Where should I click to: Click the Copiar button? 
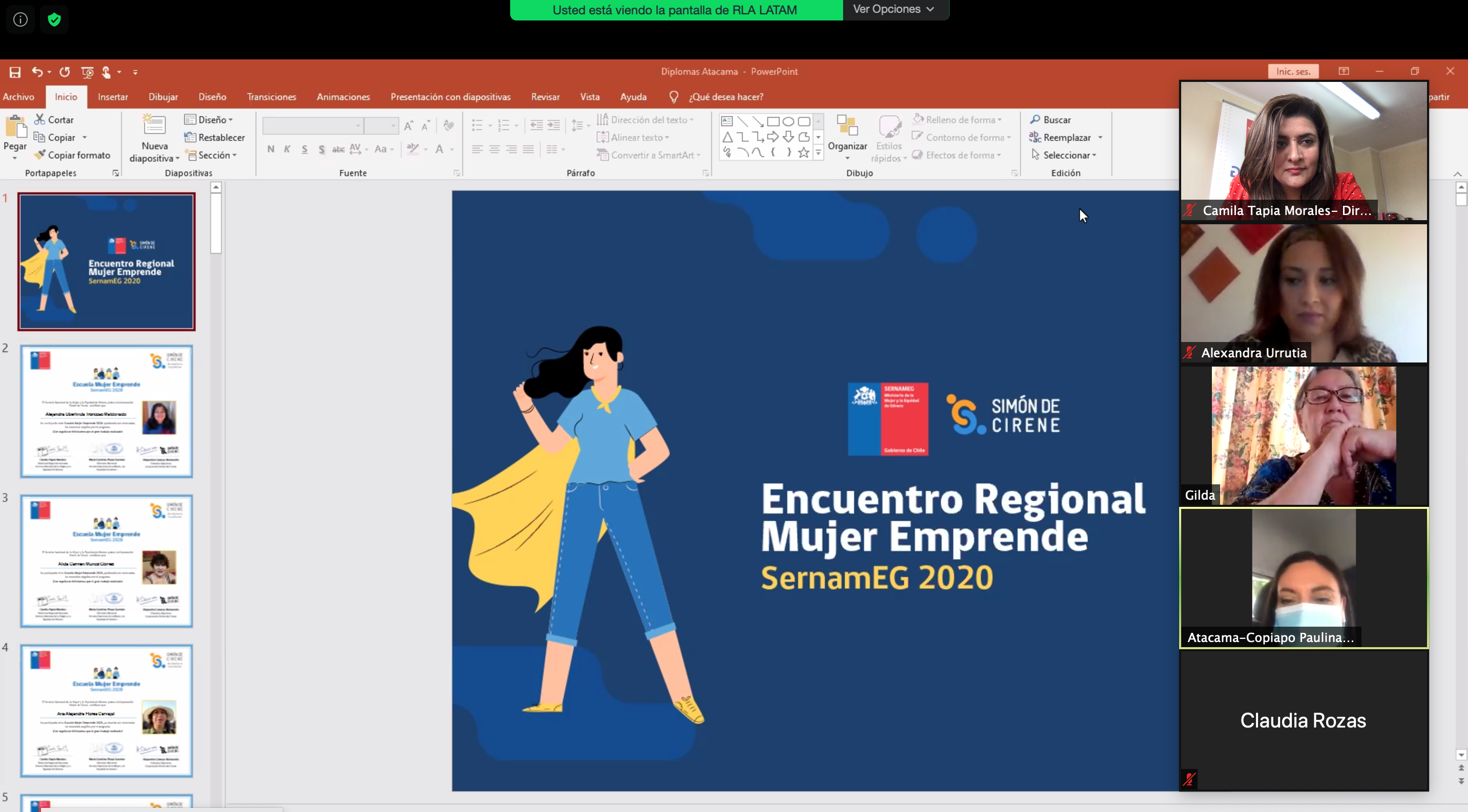(x=55, y=137)
